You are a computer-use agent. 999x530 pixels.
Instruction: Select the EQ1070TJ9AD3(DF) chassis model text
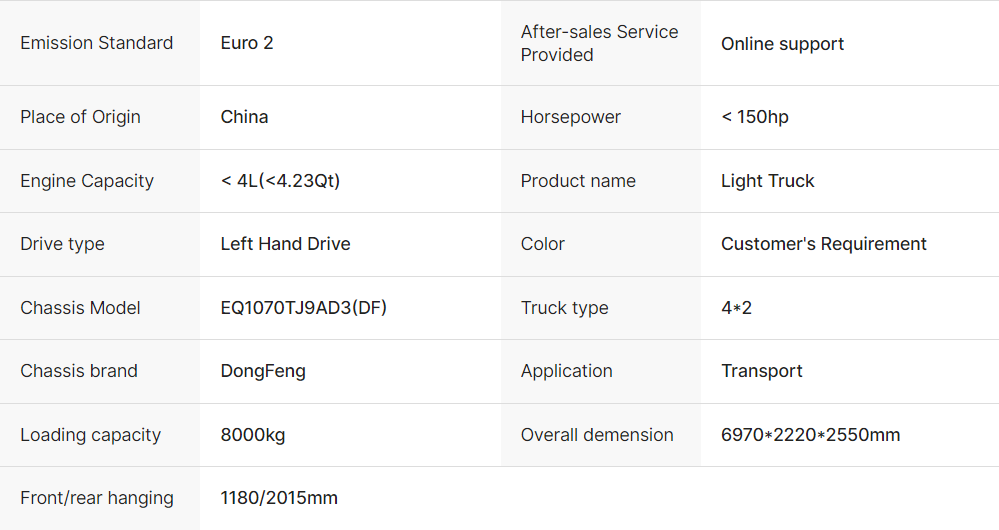[x=303, y=308]
